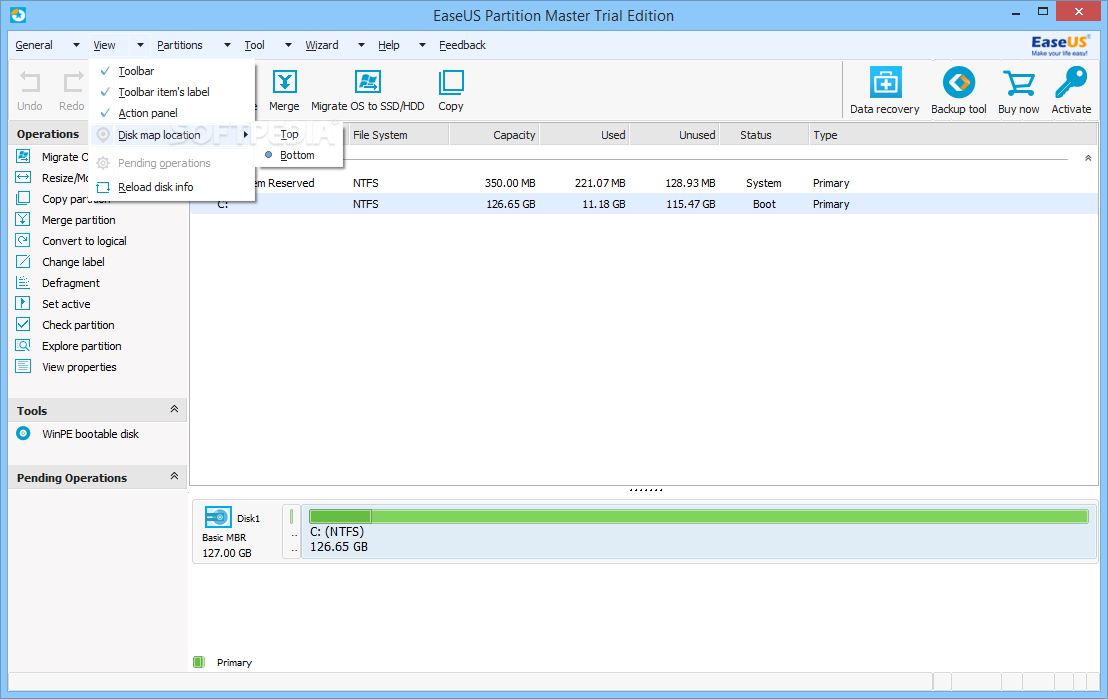Click the File System column header

click(x=398, y=134)
